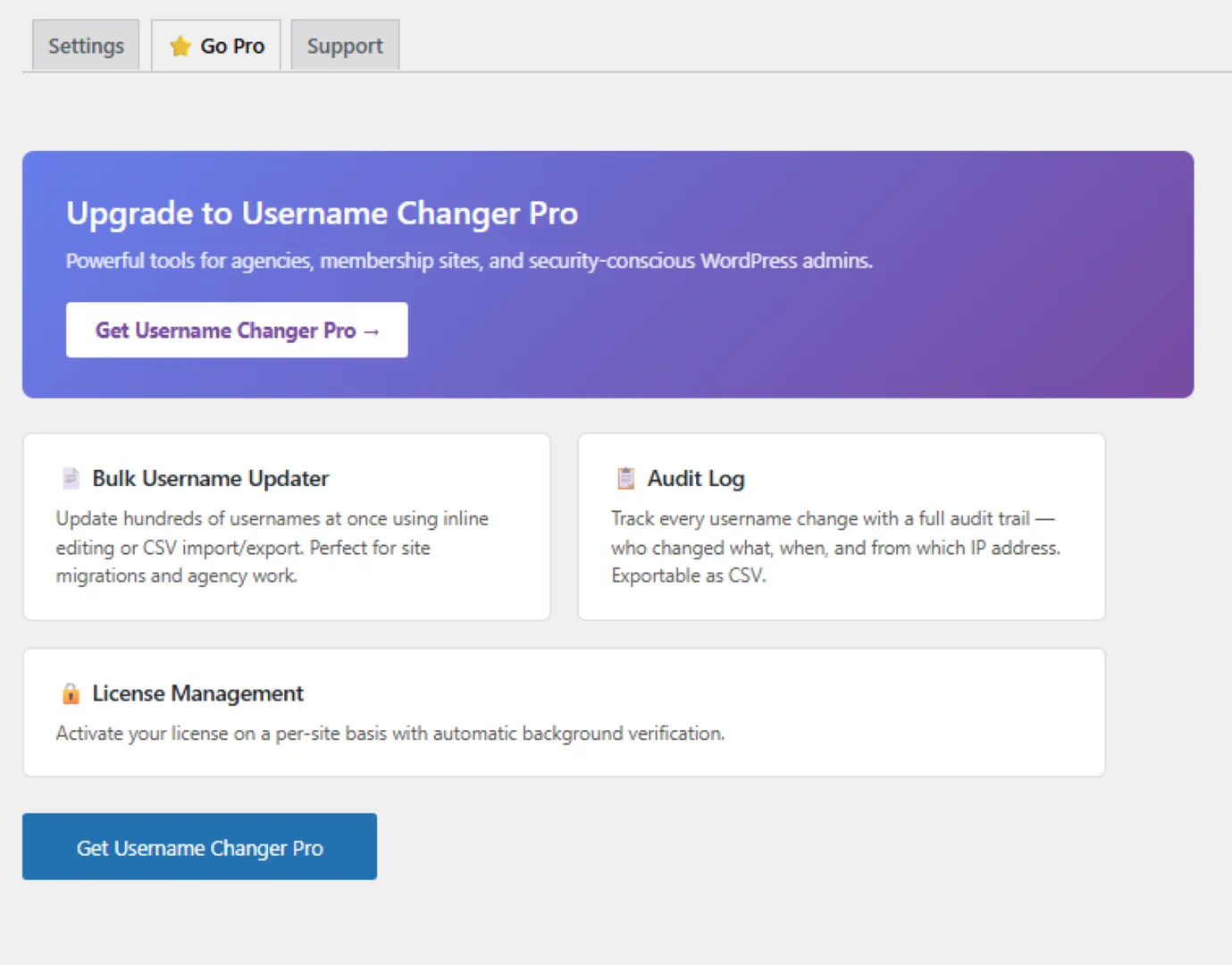
Task: Select the Audit Log heading
Action: pos(696,479)
